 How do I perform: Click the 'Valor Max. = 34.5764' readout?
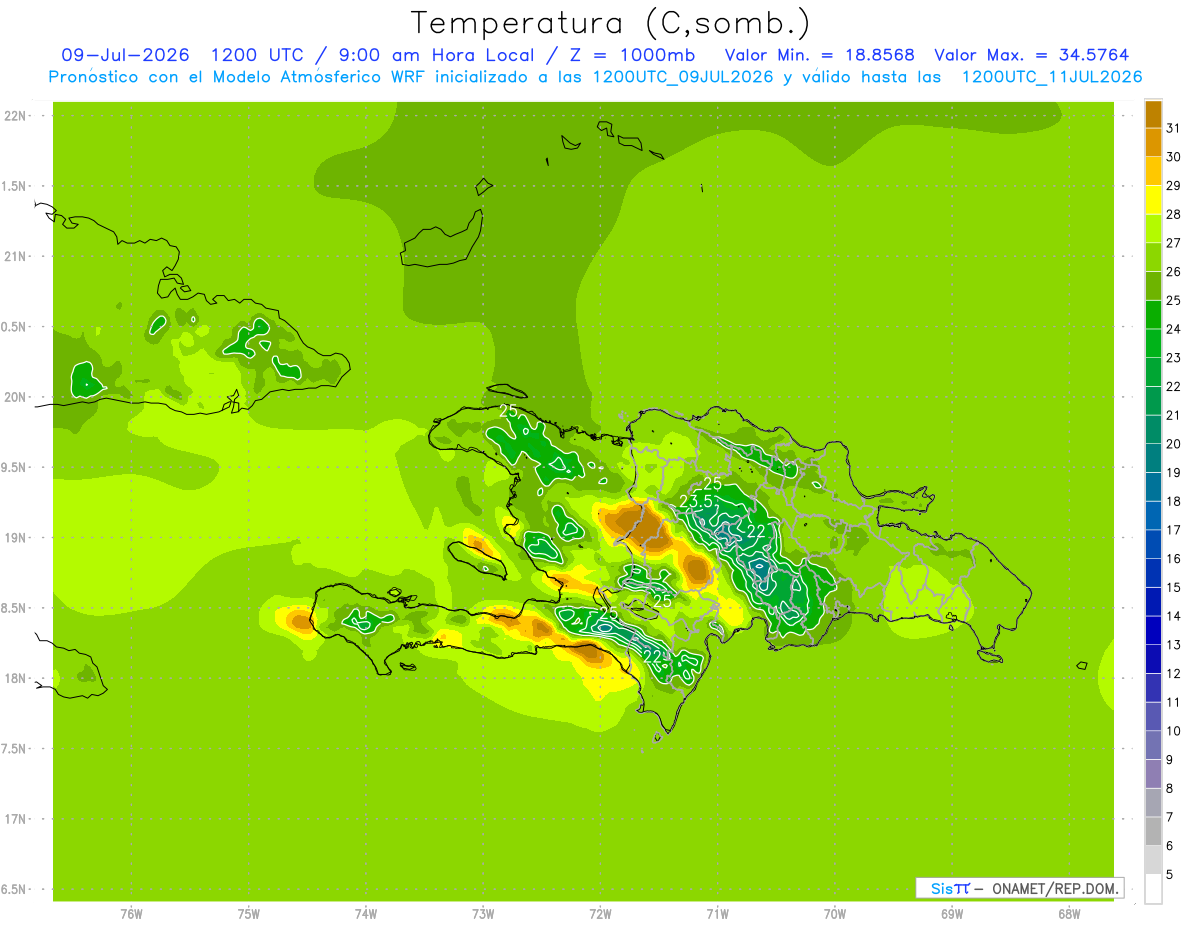1032,54
